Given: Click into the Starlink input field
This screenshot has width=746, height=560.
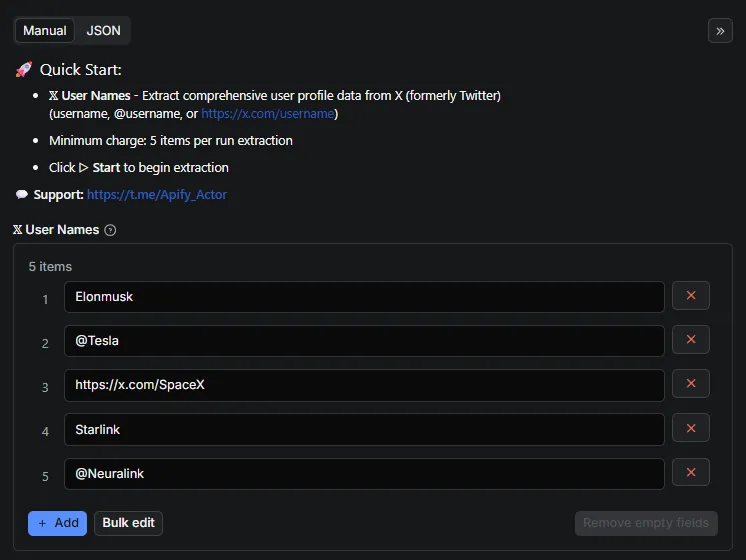Looking at the screenshot, I should pos(364,429).
